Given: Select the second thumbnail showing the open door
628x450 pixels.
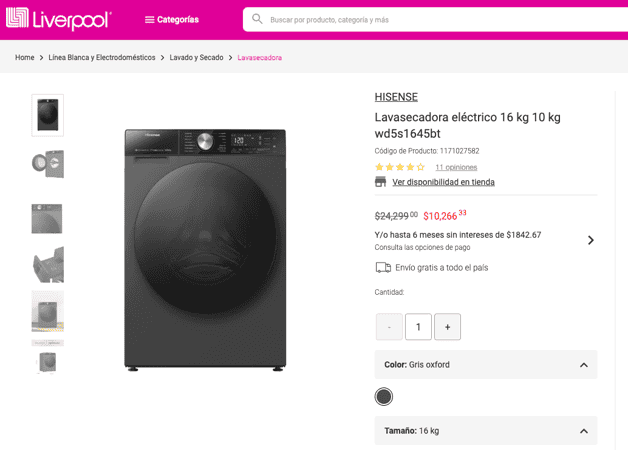Looking at the screenshot, I should [x=47, y=164].
